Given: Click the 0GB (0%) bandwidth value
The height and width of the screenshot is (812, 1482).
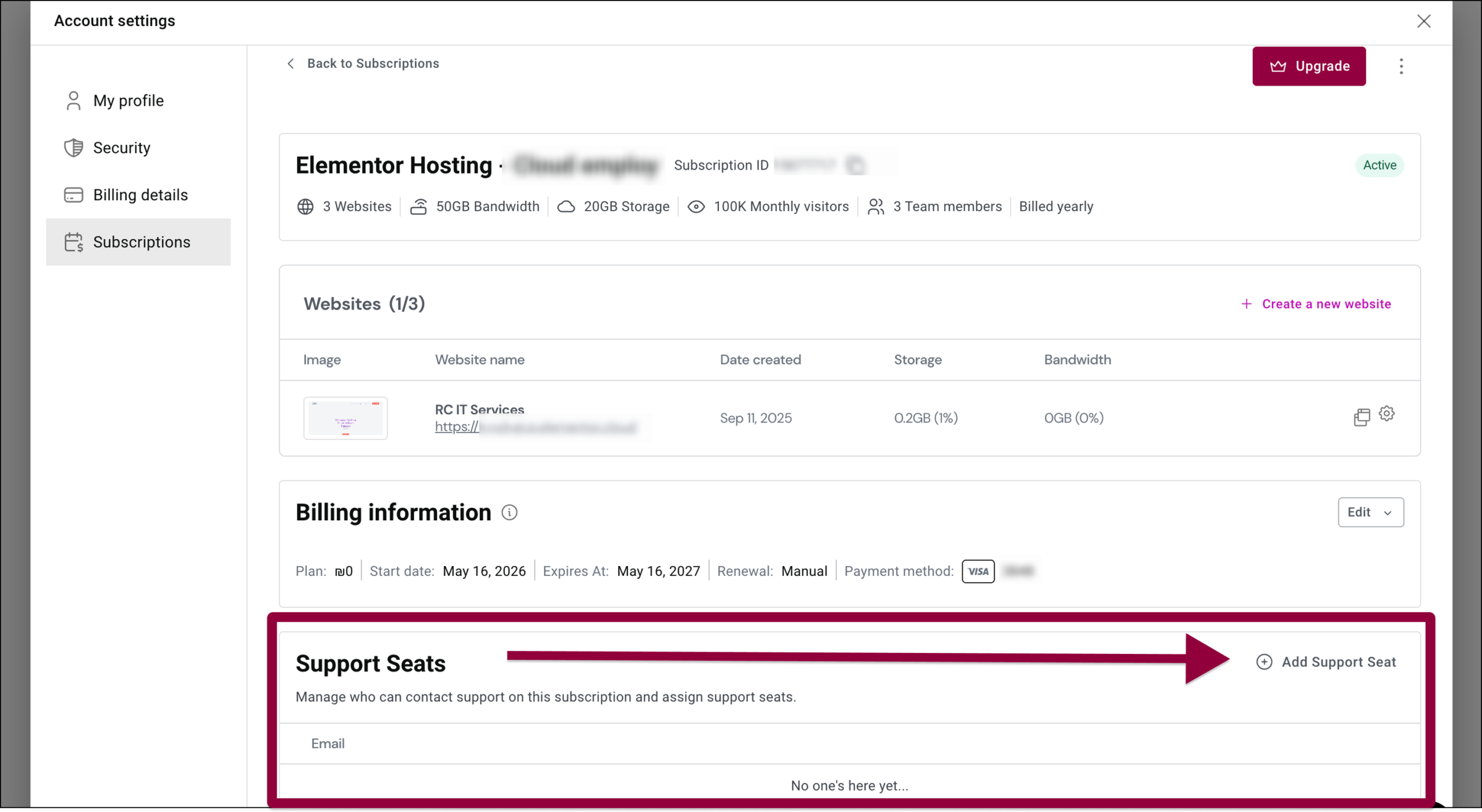Looking at the screenshot, I should coord(1074,418).
